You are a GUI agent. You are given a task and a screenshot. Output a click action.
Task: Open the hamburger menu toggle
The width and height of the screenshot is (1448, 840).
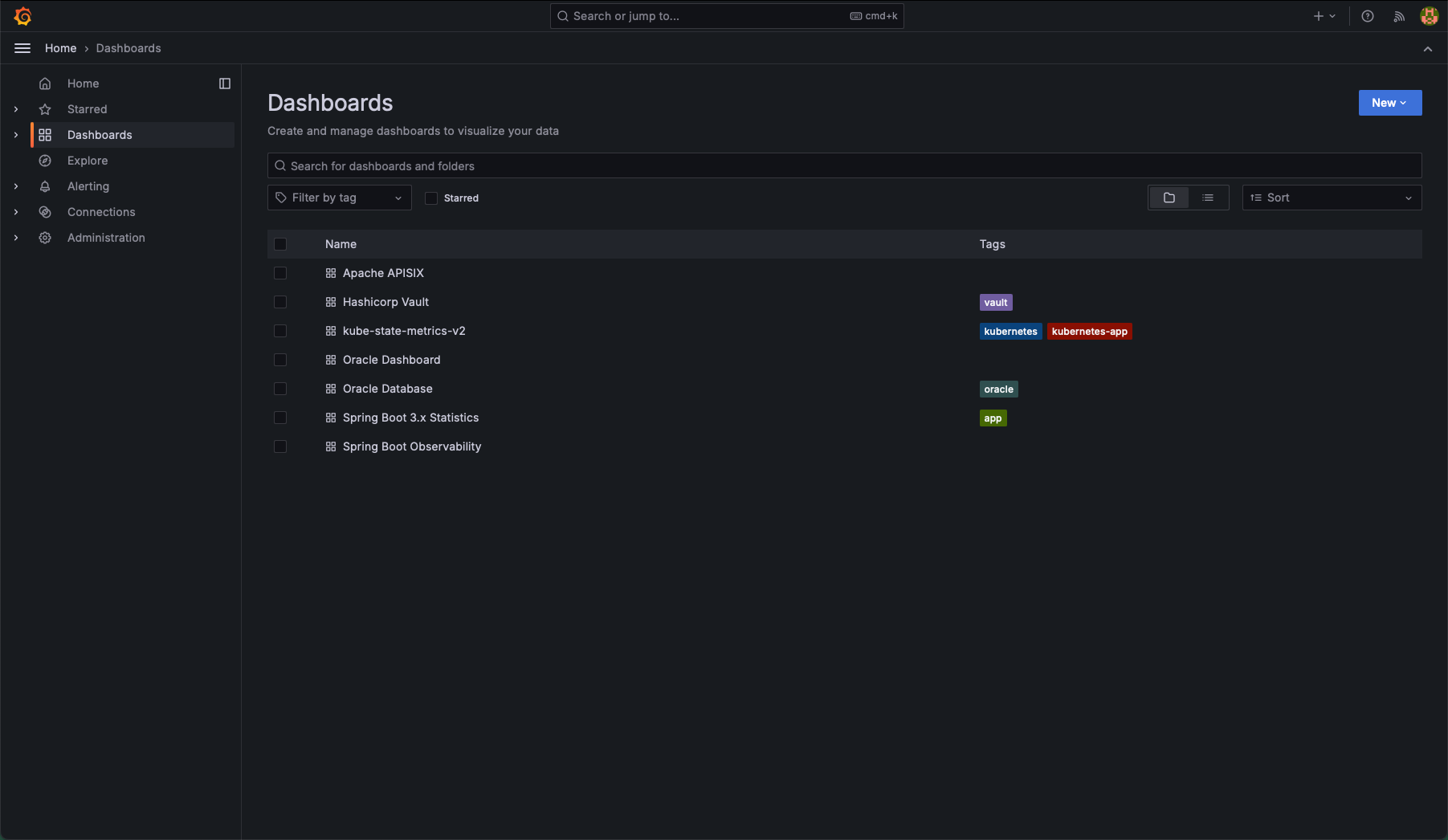click(22, 48)
